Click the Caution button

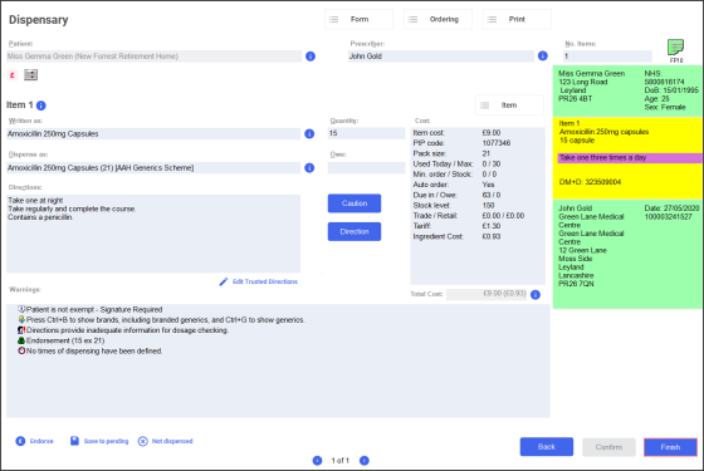pyautogui.click(x=354, y=203)
